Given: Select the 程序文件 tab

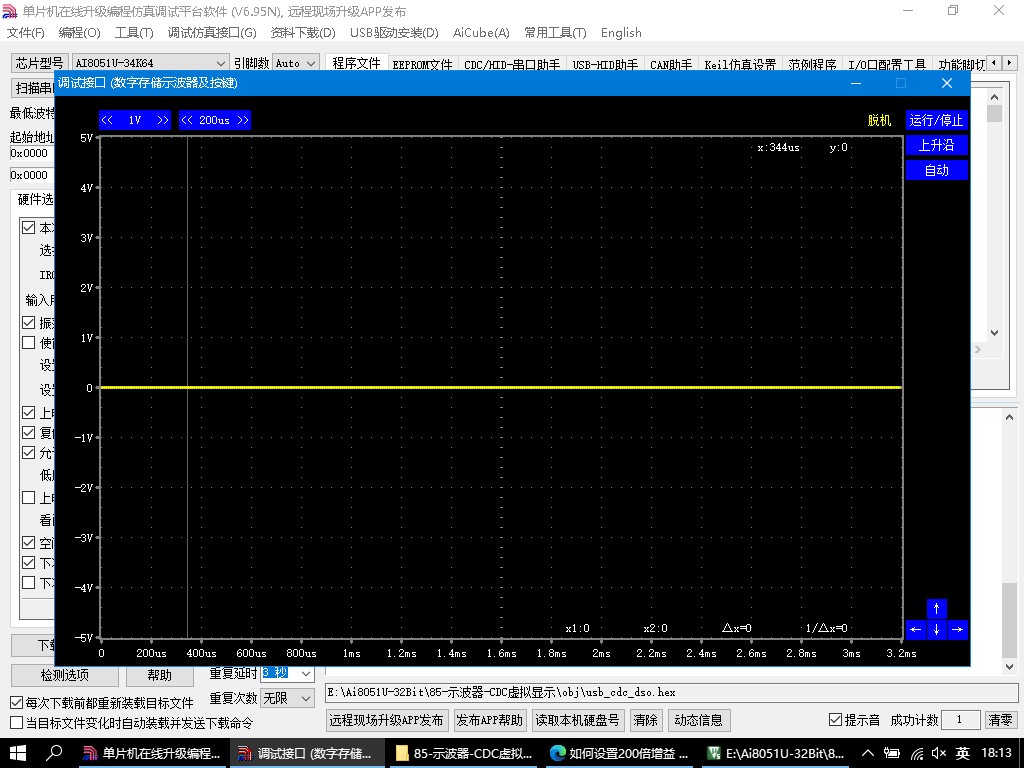Looking at the screenshot, I should point(356,63).
